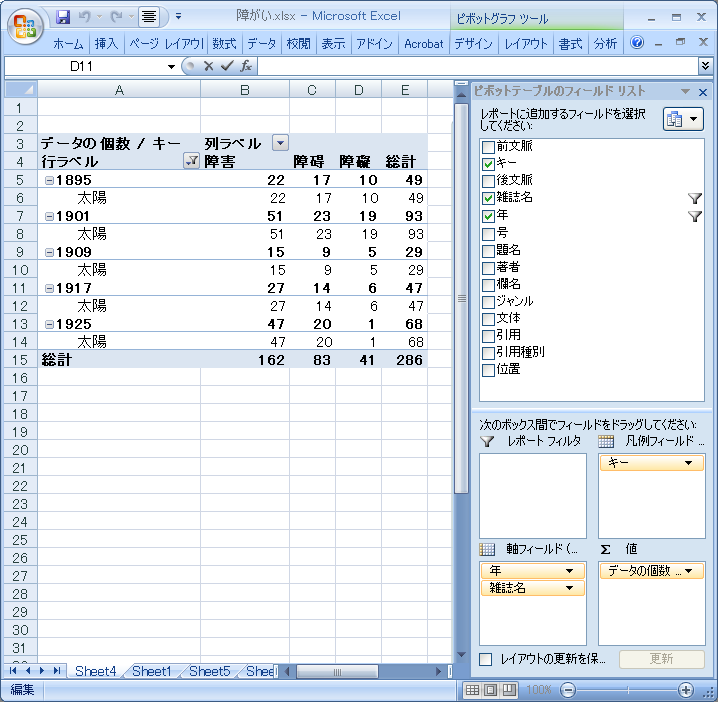Image resolution: width=718 pixels, height=702 pixels.
Task: Open field list layout options button
Action: click(x=683, y=119)
